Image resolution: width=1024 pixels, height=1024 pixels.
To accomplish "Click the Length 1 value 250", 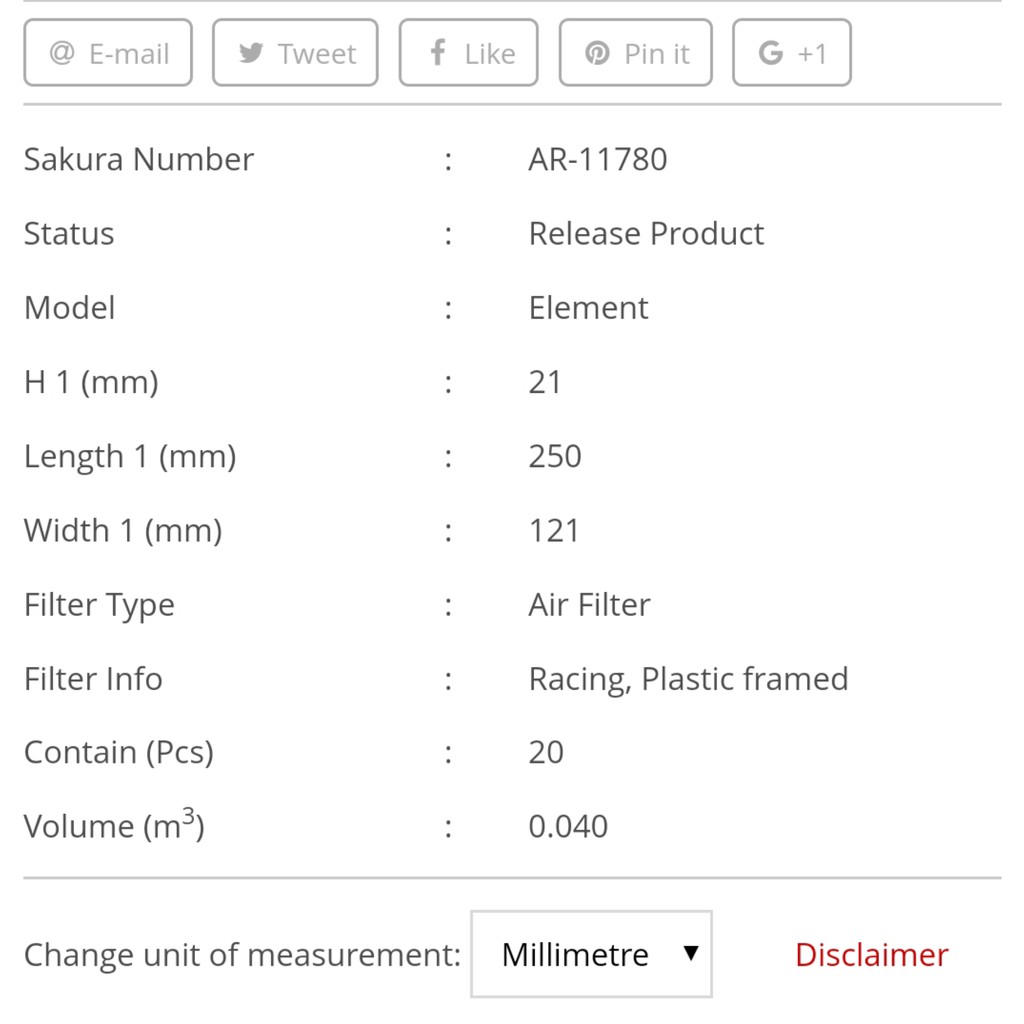I will point(554,456).
